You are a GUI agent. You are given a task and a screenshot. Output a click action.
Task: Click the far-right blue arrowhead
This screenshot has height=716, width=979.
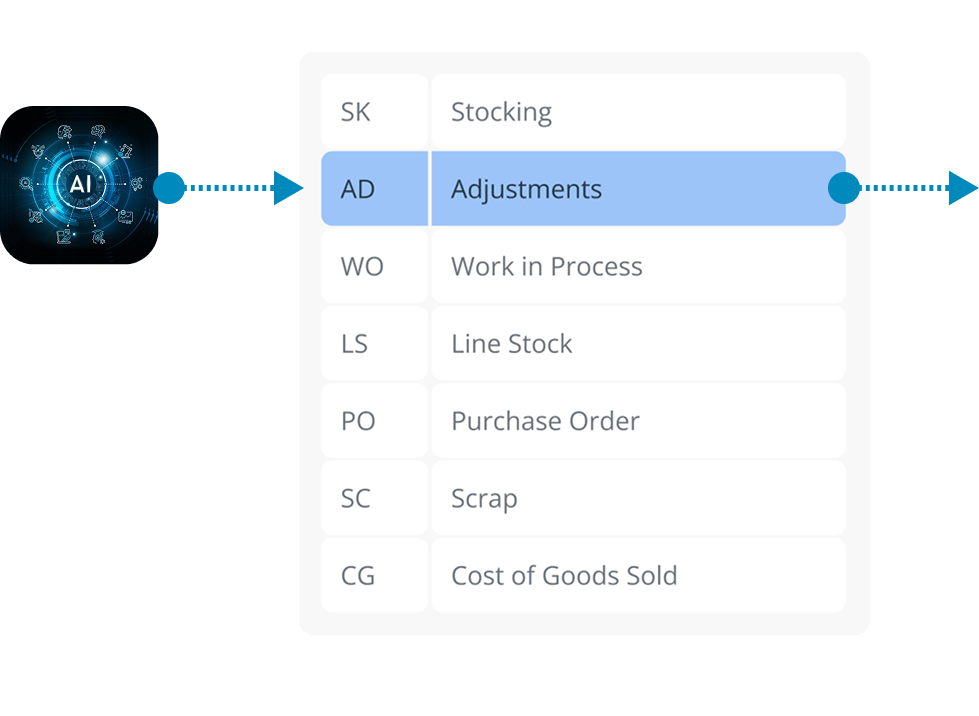pos(963,187)
